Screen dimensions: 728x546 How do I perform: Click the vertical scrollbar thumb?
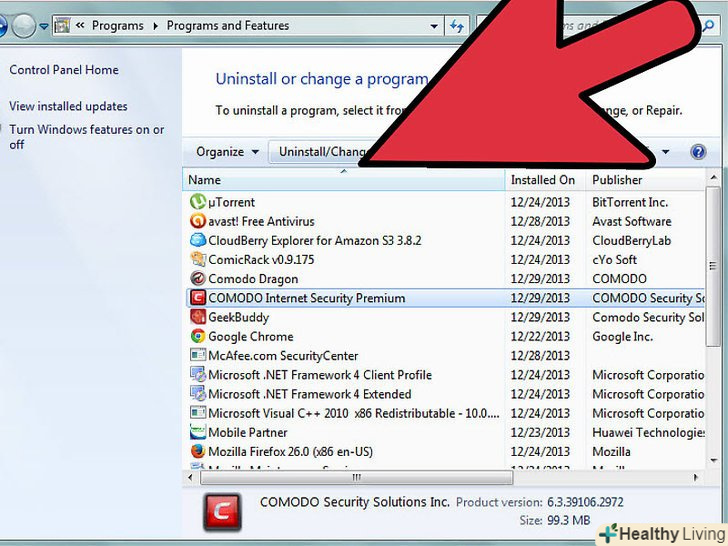coord(713,266)
